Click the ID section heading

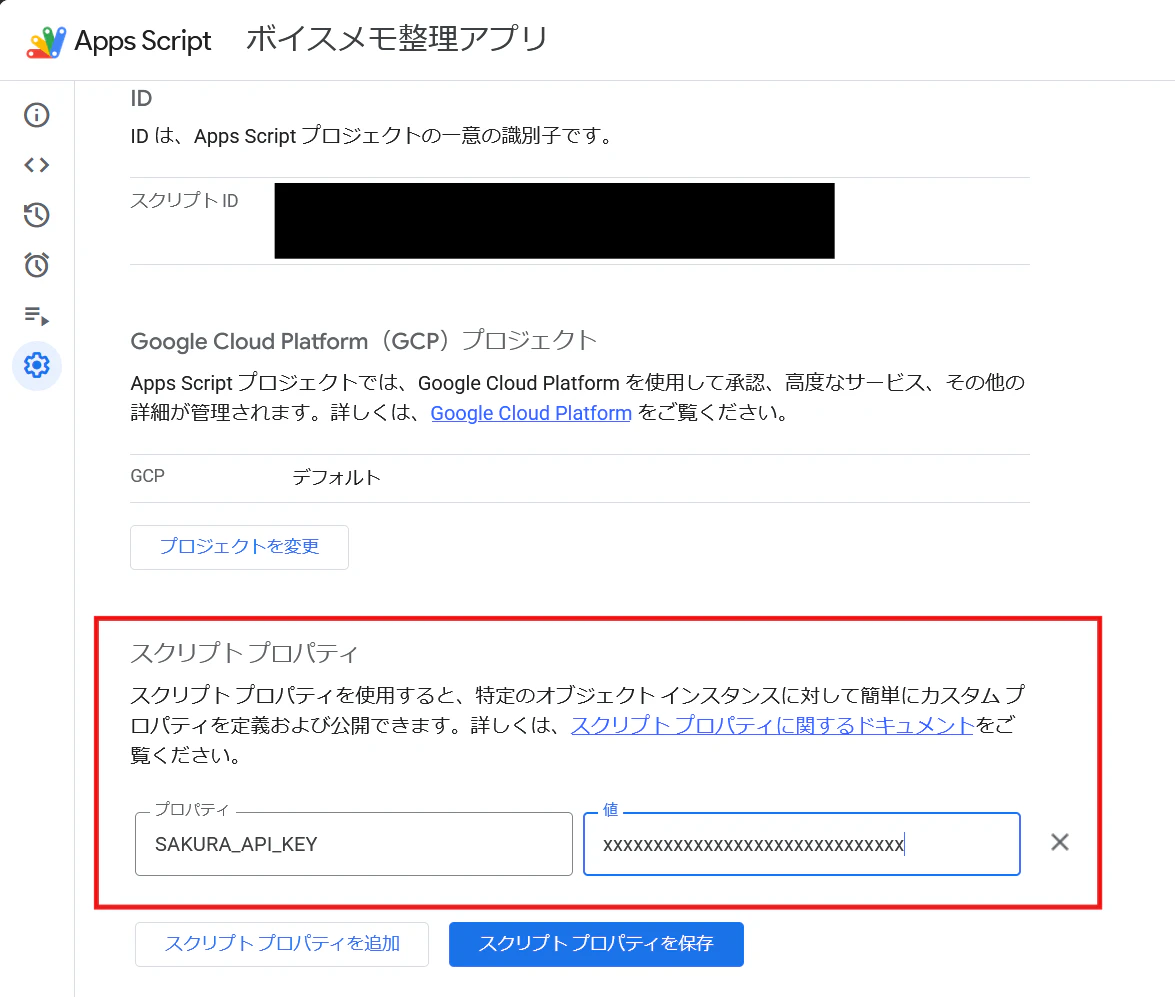point(141,98)
